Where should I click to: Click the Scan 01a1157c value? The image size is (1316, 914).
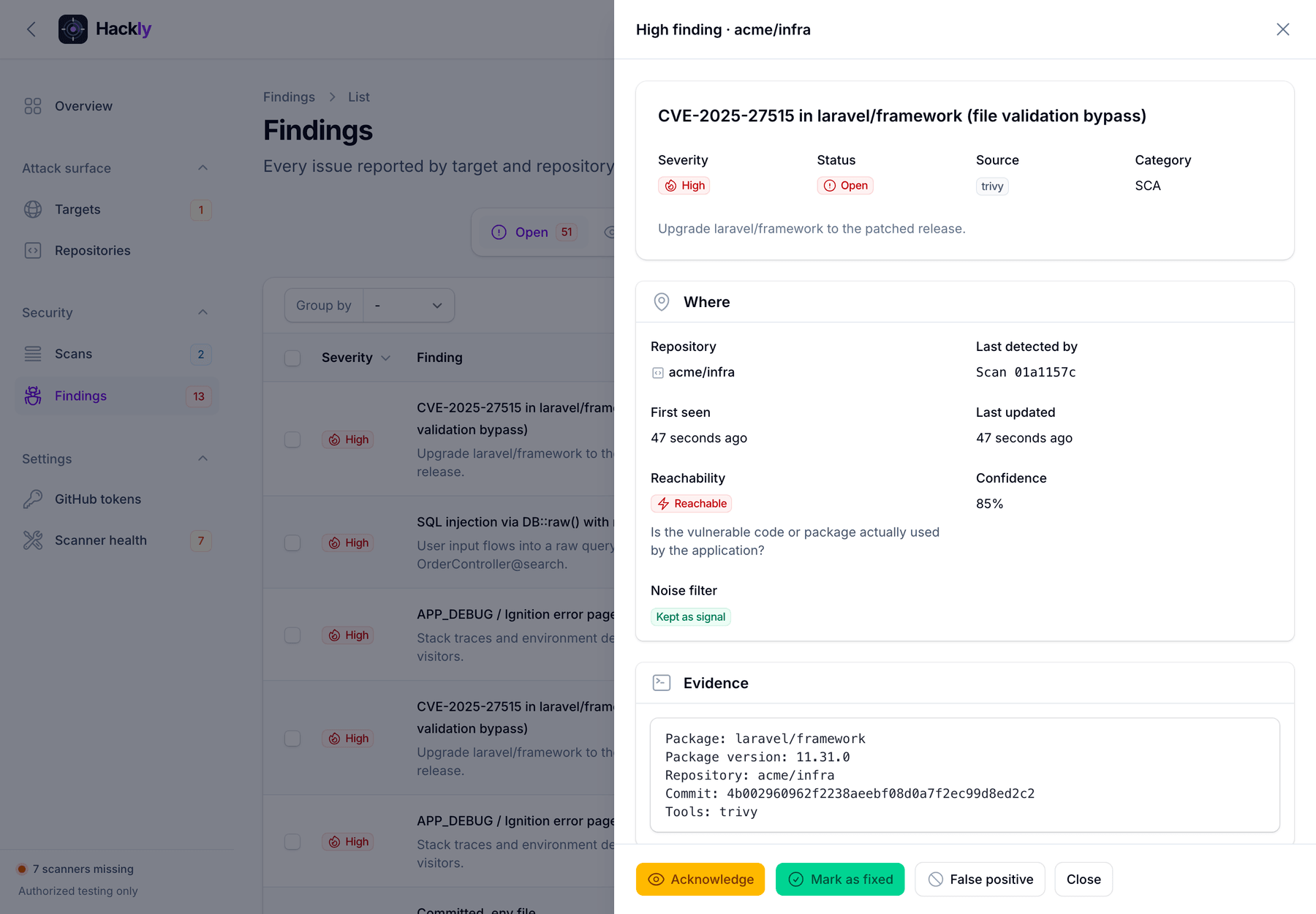tap(1026, 372)
